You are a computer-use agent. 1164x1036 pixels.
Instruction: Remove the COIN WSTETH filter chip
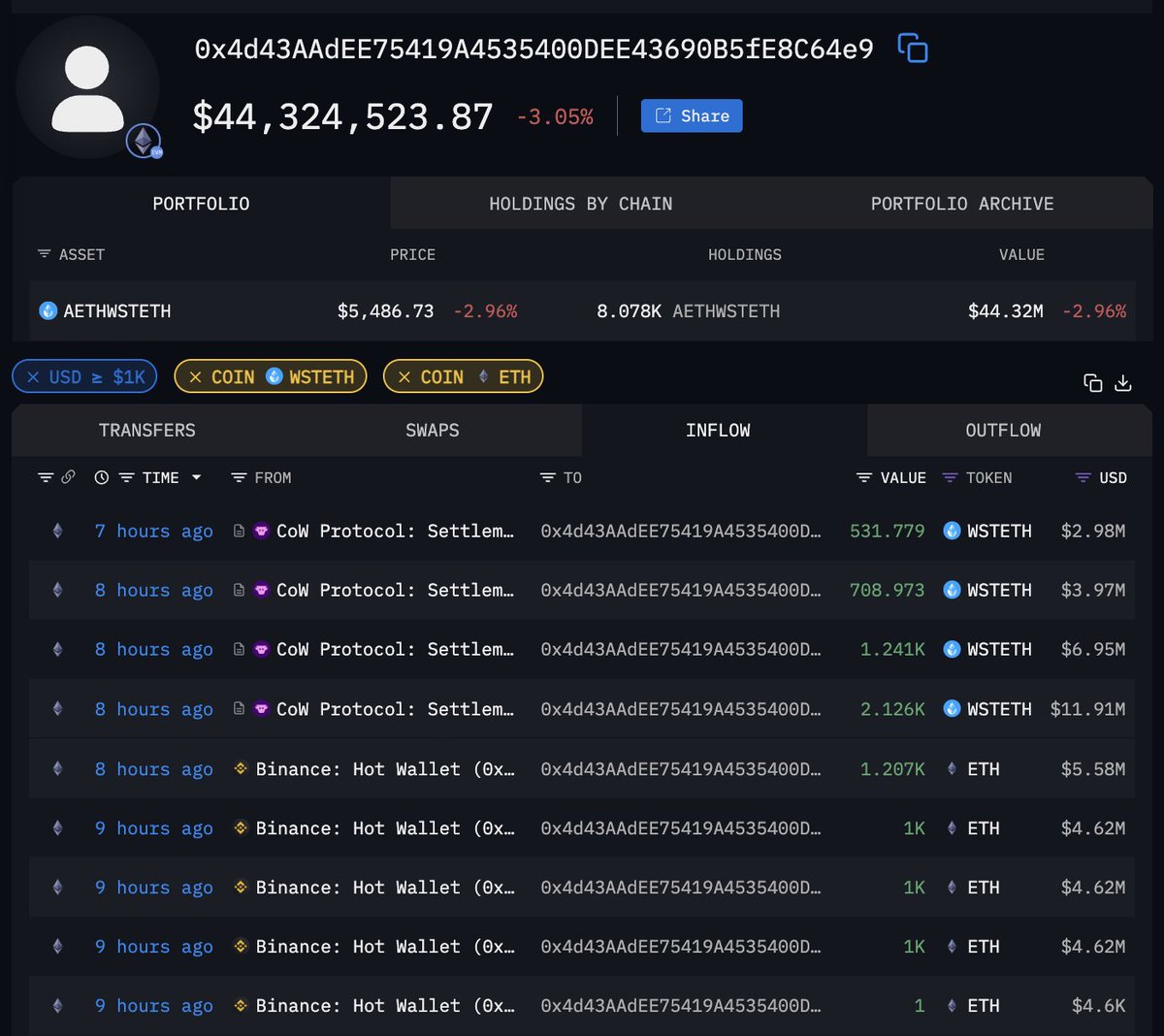(195, 377)
